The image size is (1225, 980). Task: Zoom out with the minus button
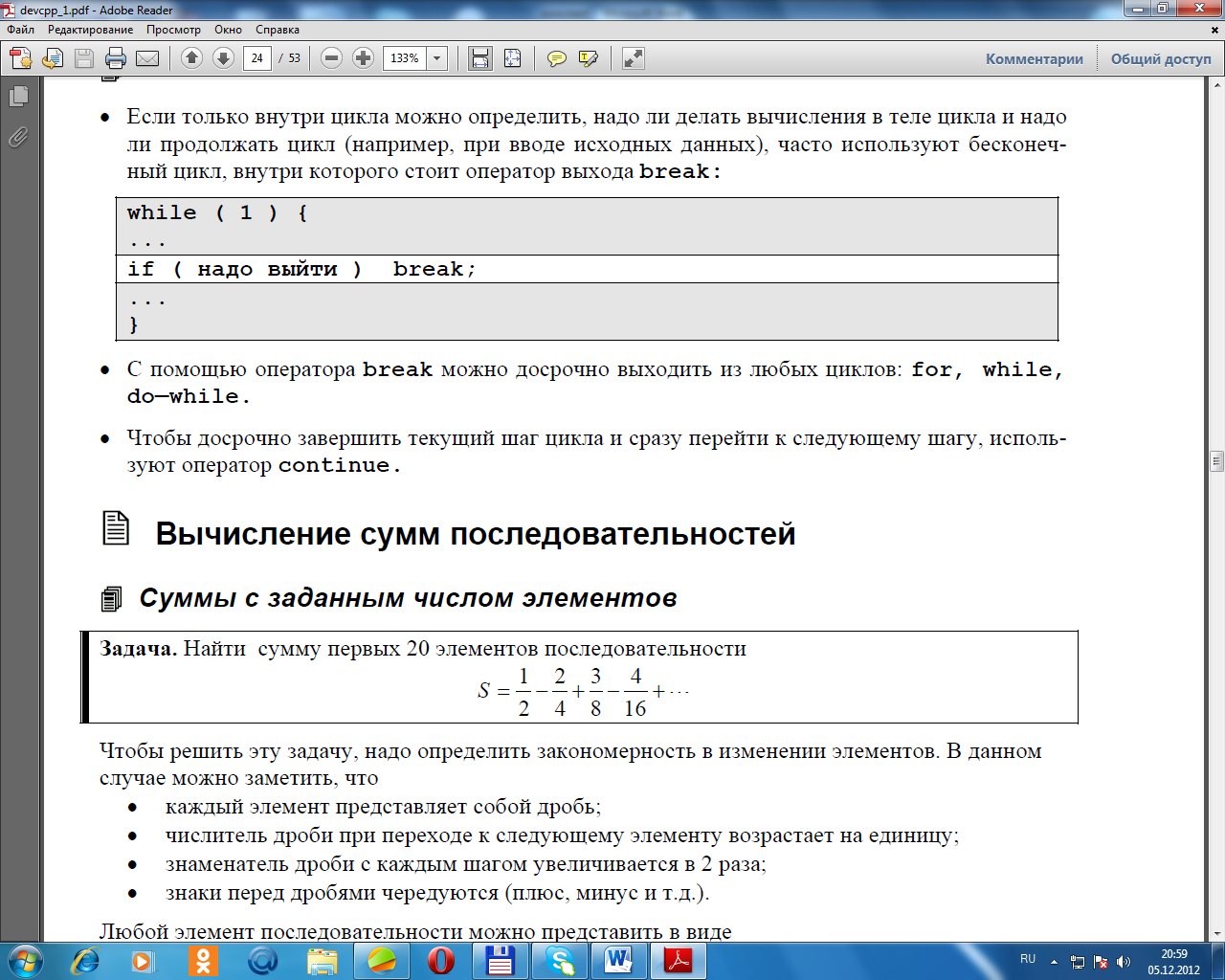click(332, 58)
